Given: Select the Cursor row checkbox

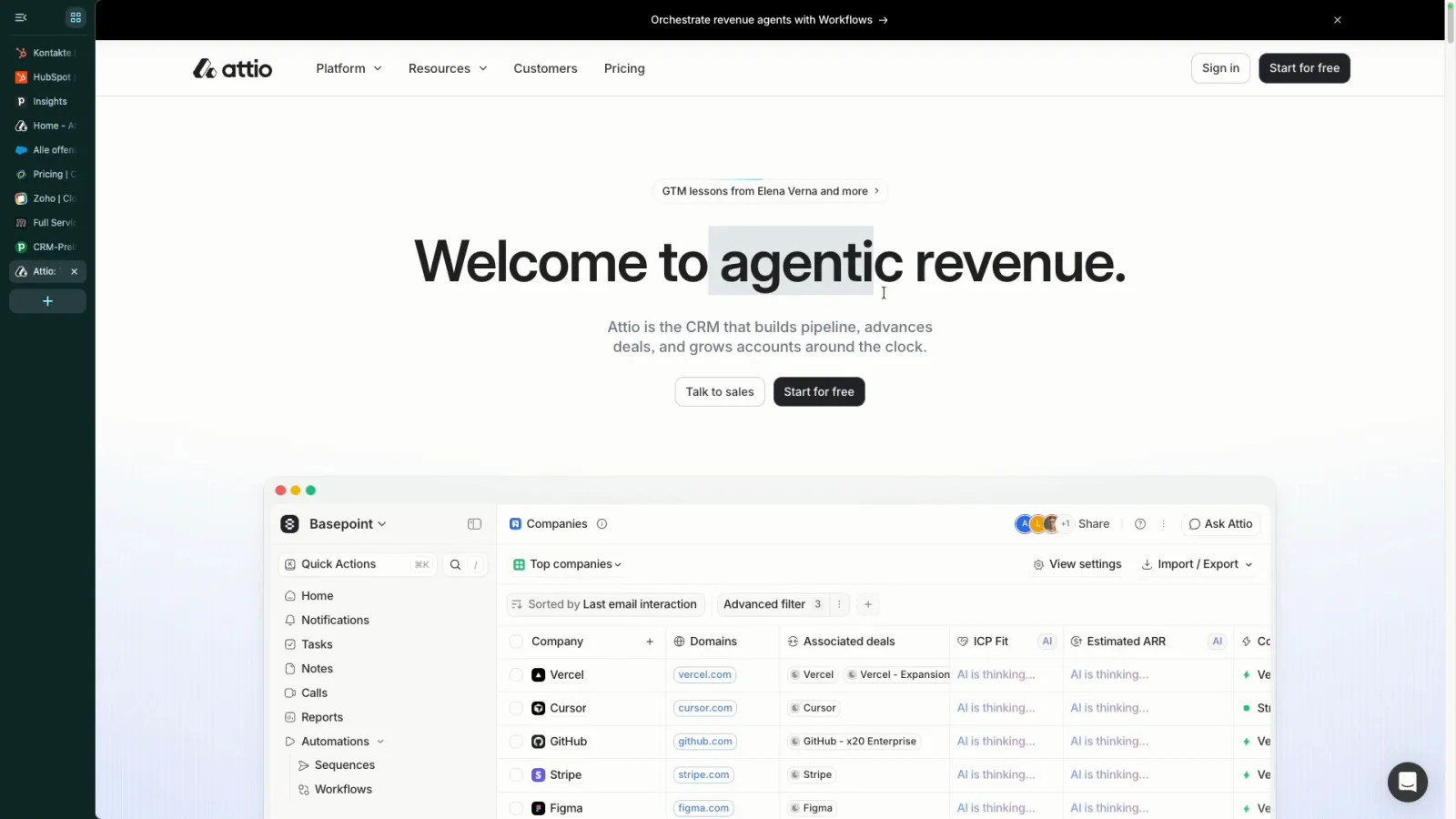Looking at the screenshot, I should [x=516, y=708].
